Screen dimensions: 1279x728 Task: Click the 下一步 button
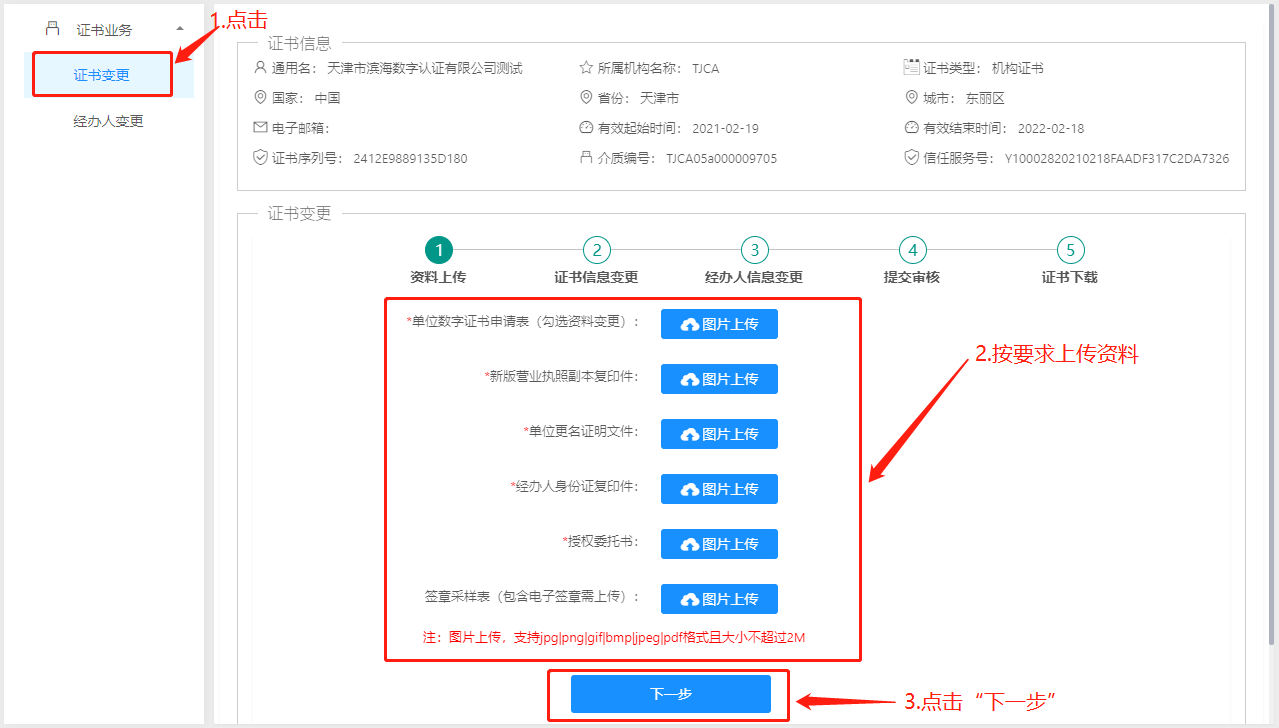[670, 694]
